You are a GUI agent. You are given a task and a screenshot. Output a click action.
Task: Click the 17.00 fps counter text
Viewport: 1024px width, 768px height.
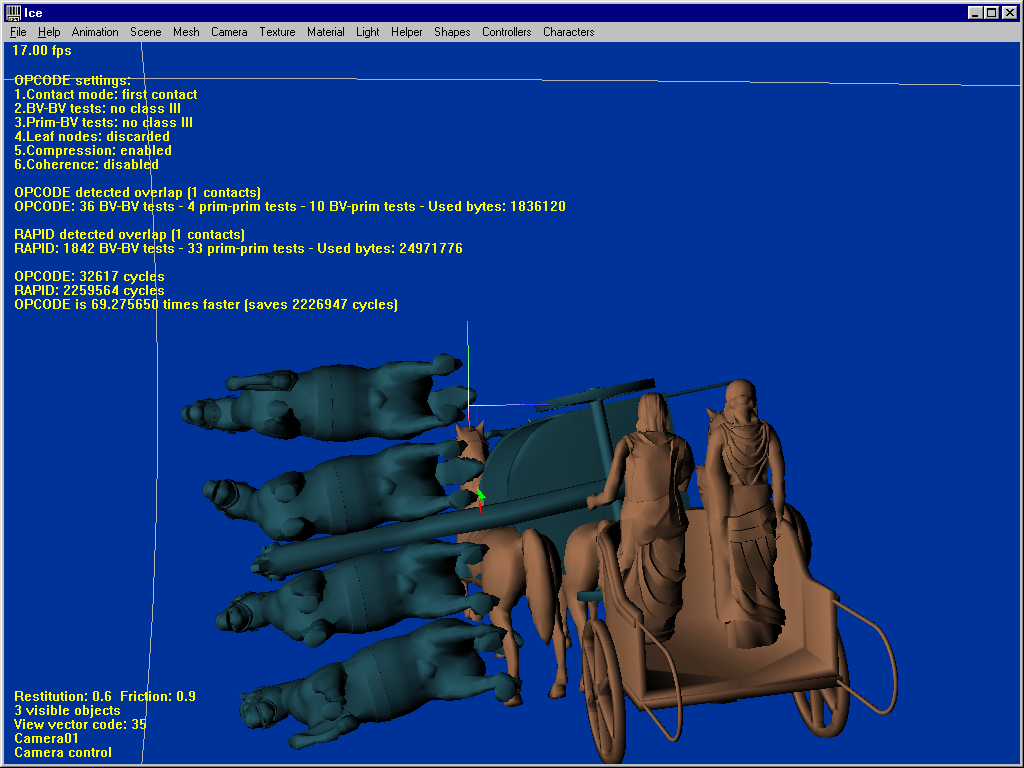(x=42, y=50)
